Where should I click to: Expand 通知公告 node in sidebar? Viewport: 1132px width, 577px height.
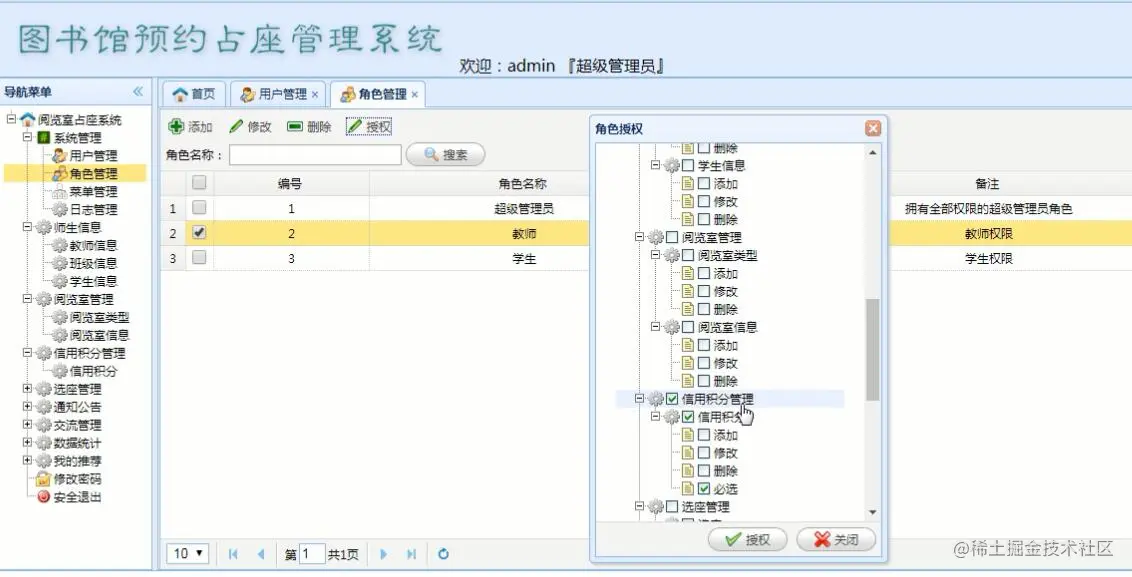[x=27, y=407]
